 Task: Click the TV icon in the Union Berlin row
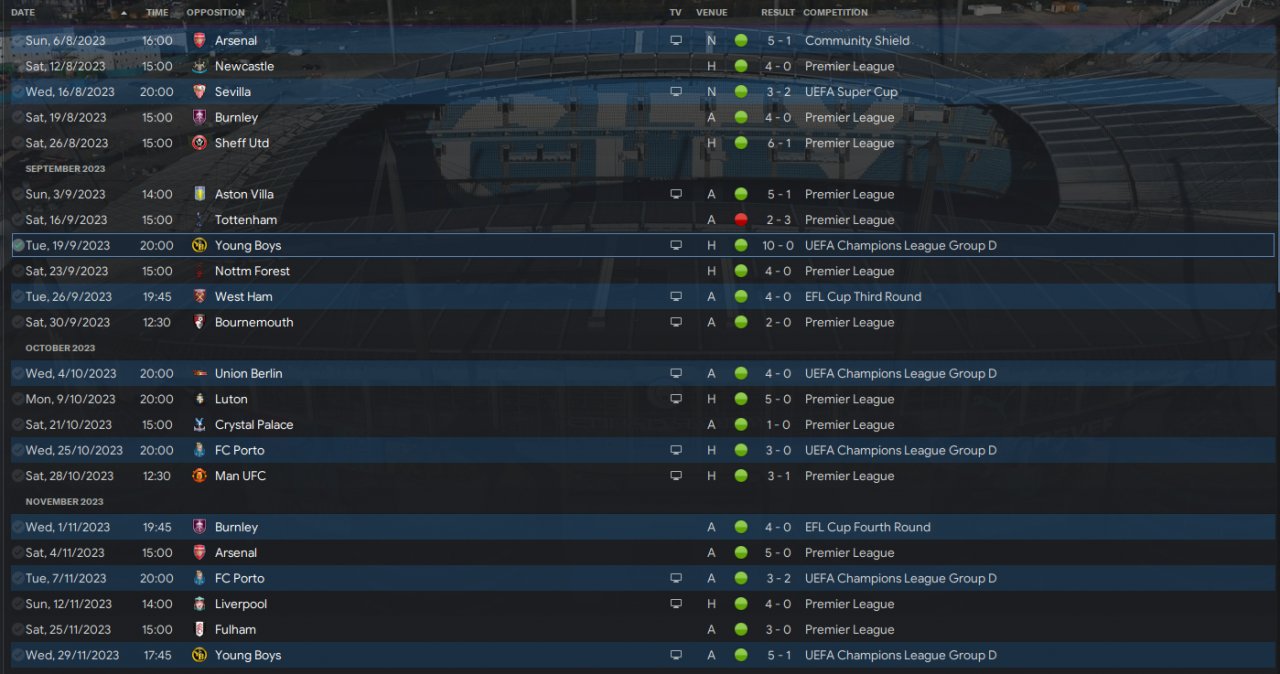point(676,373)
